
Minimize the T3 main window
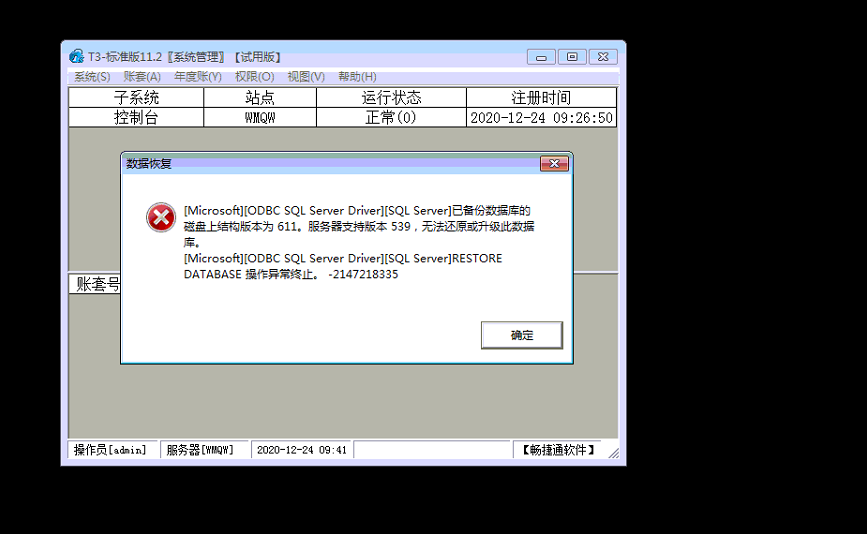click(x=541, y=57)
